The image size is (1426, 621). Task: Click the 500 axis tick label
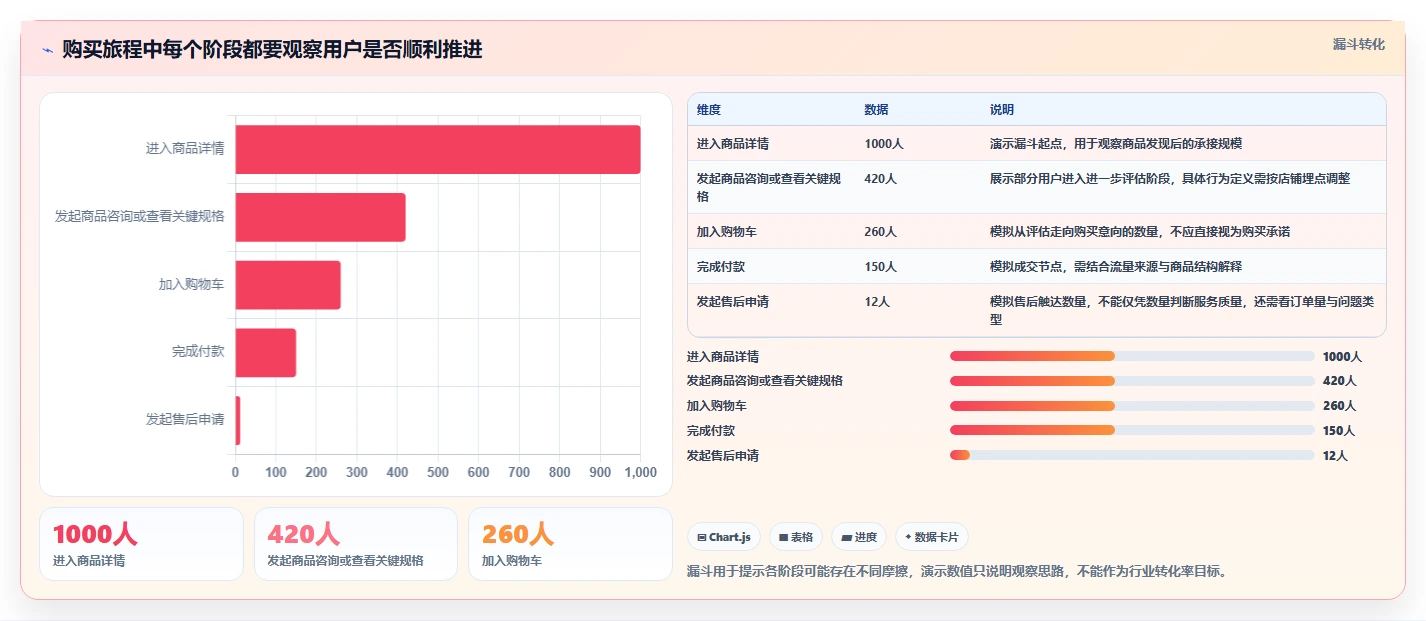click(438, 472)
